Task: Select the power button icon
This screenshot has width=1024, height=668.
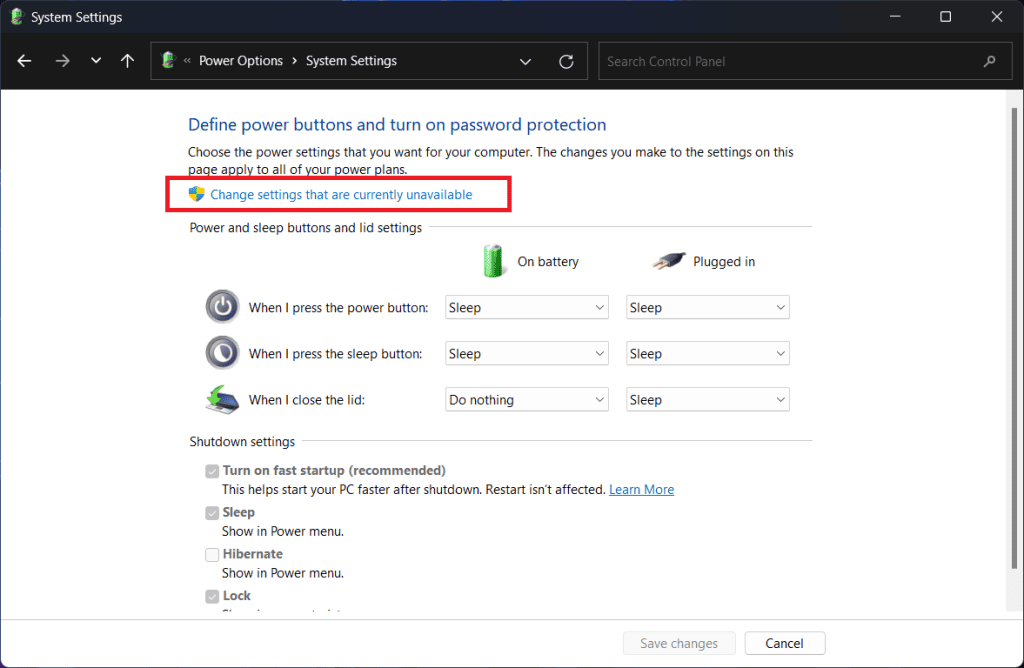Action: tap(222, 306)
